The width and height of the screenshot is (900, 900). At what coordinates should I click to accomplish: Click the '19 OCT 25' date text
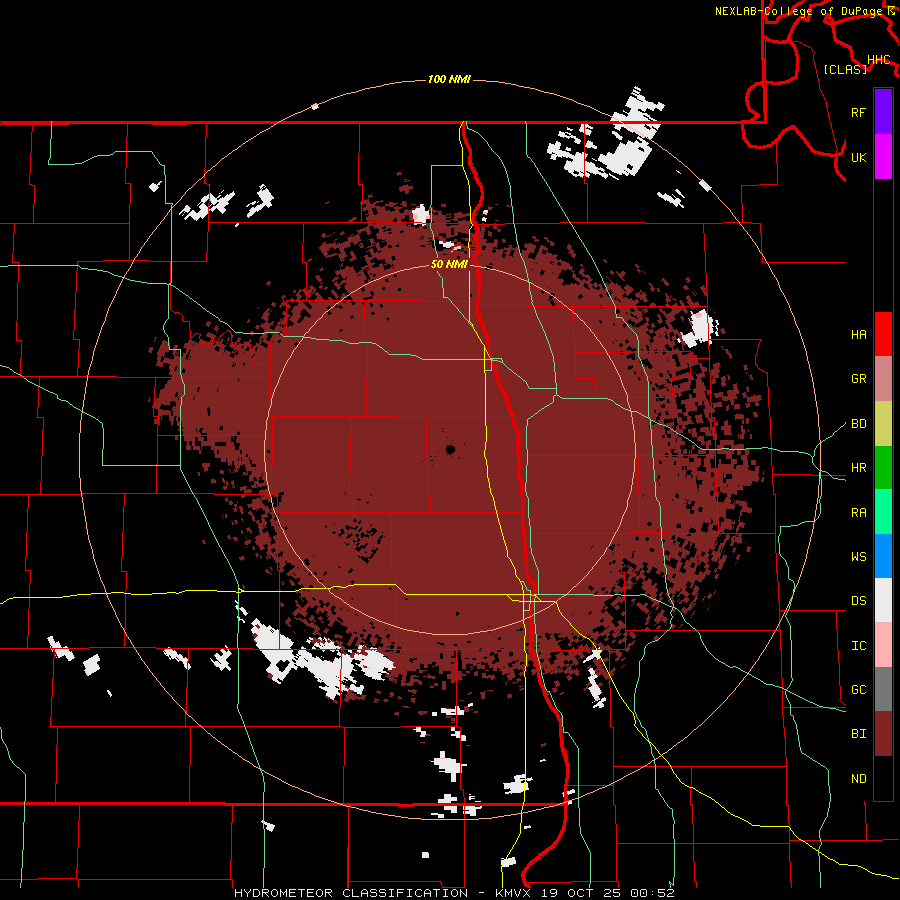(583, 893)
